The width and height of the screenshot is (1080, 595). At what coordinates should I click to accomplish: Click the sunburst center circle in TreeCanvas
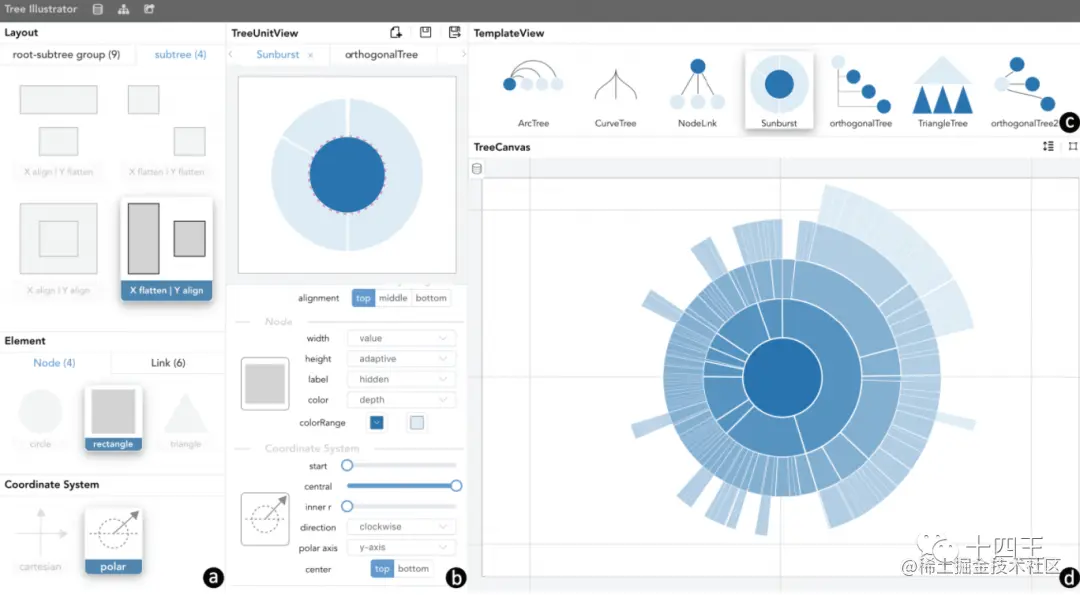point(782,377)
